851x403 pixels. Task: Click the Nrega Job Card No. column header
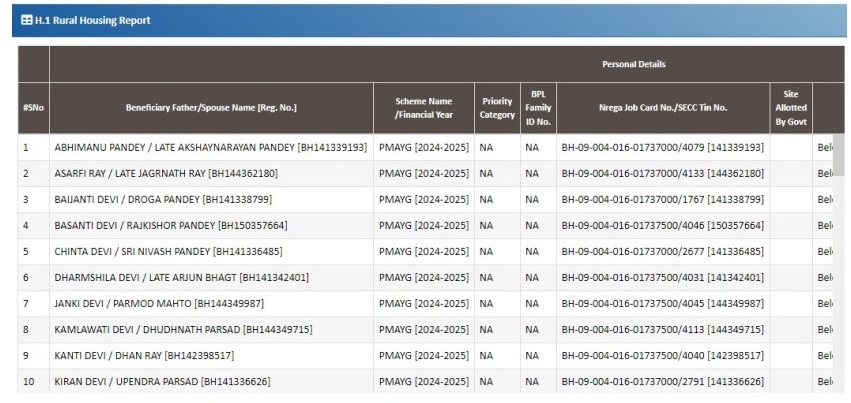[x=658, y=107]
